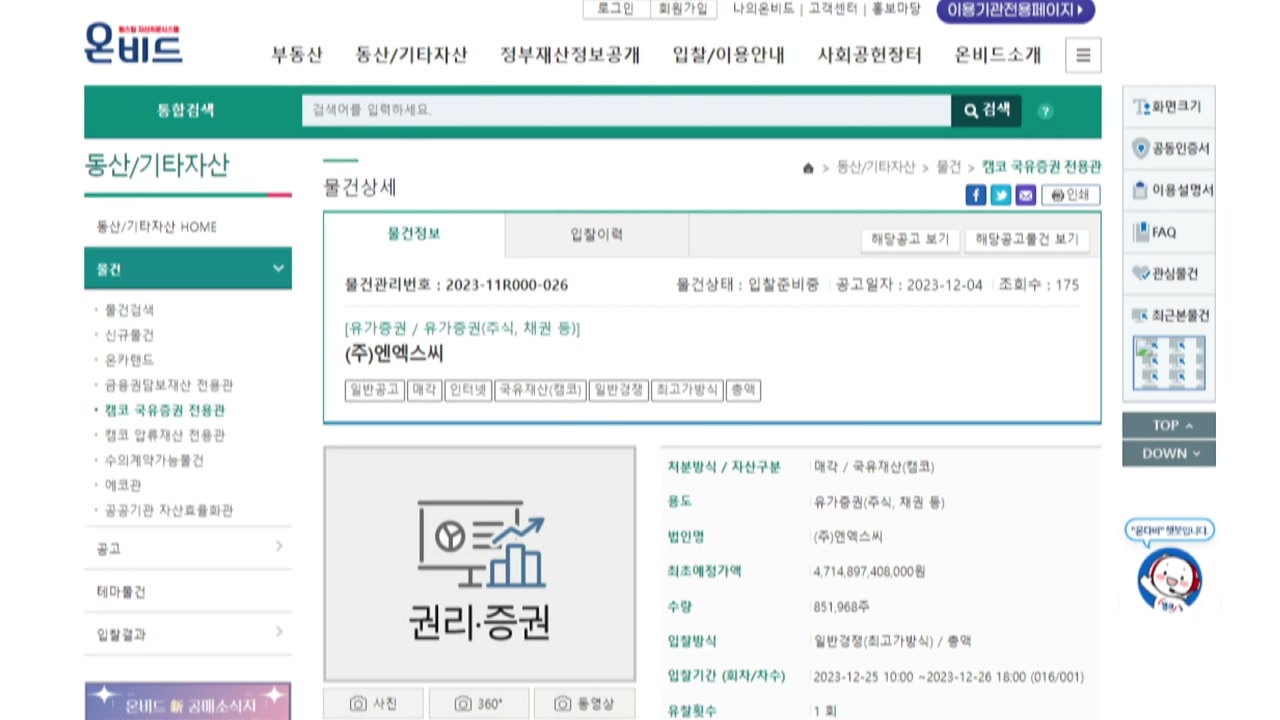Click the Onbid logo
The image size is (1280, 720).
133,44
